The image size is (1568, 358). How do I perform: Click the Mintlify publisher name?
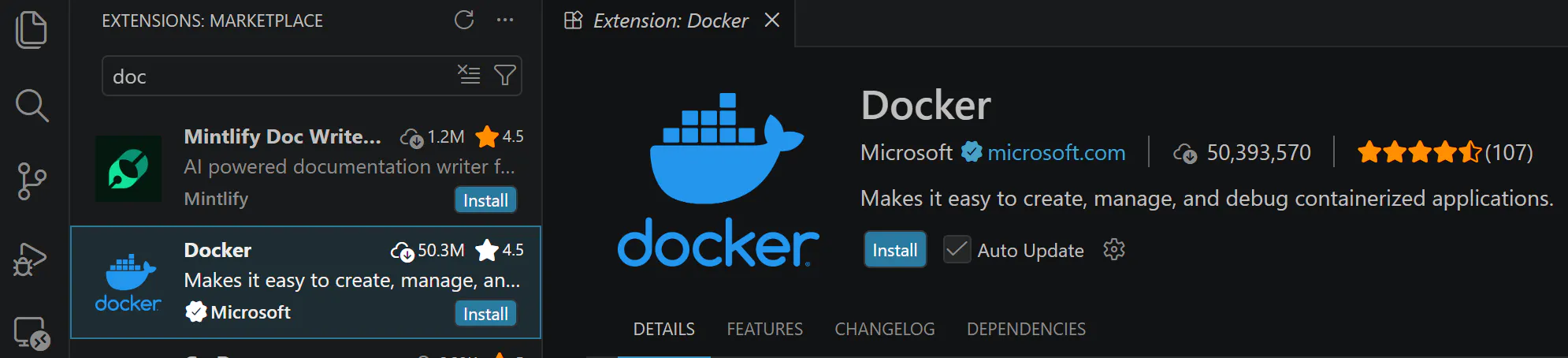point(216,199)
